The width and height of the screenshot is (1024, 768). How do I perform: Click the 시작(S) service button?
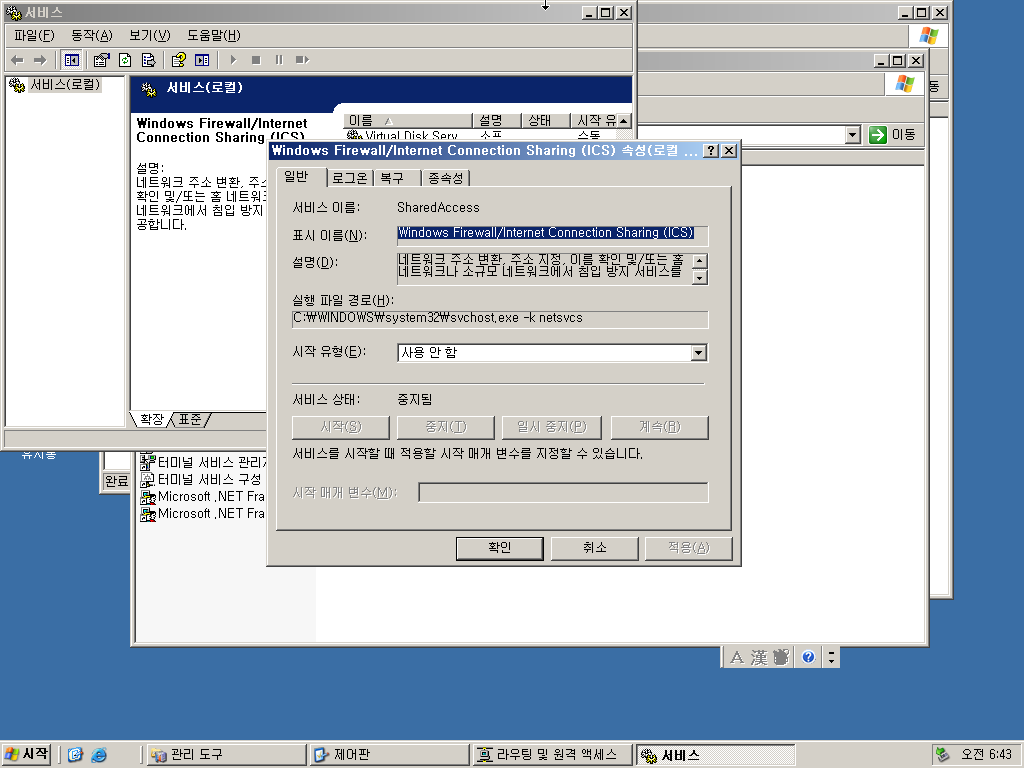point(341,427)
